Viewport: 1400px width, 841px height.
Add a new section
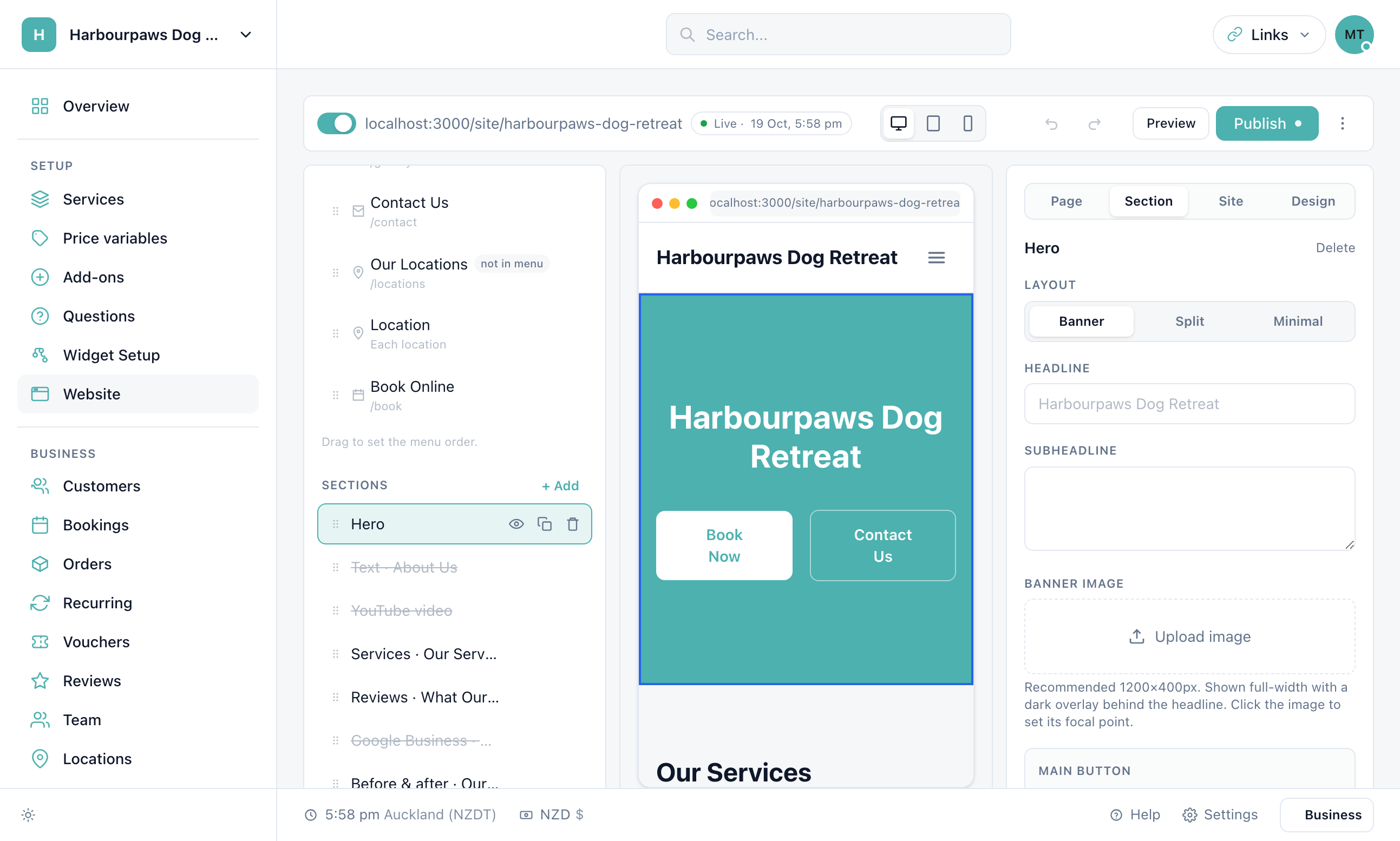[560, 485]
